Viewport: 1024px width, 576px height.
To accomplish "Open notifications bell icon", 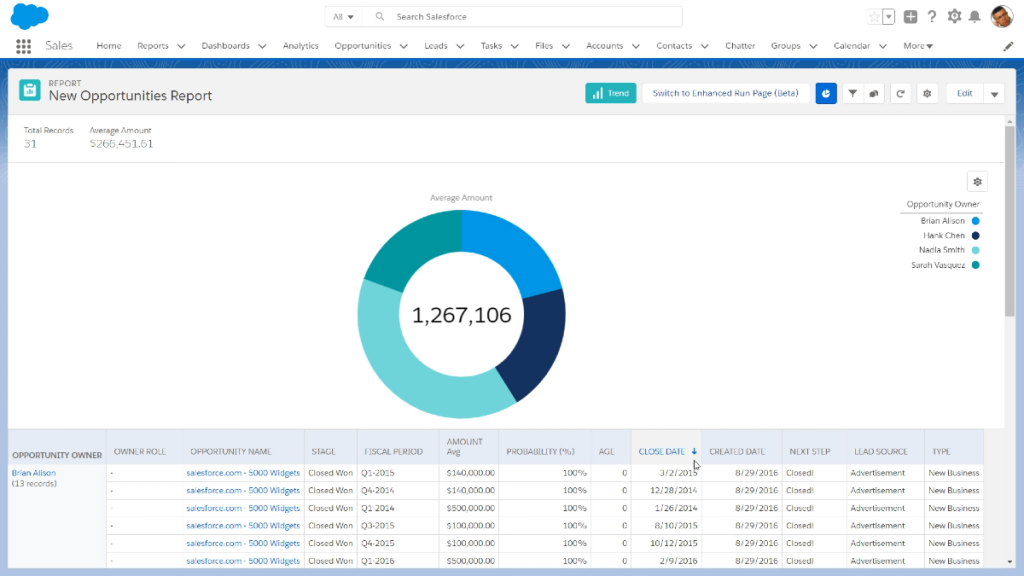I will click(x=974, y=17).
